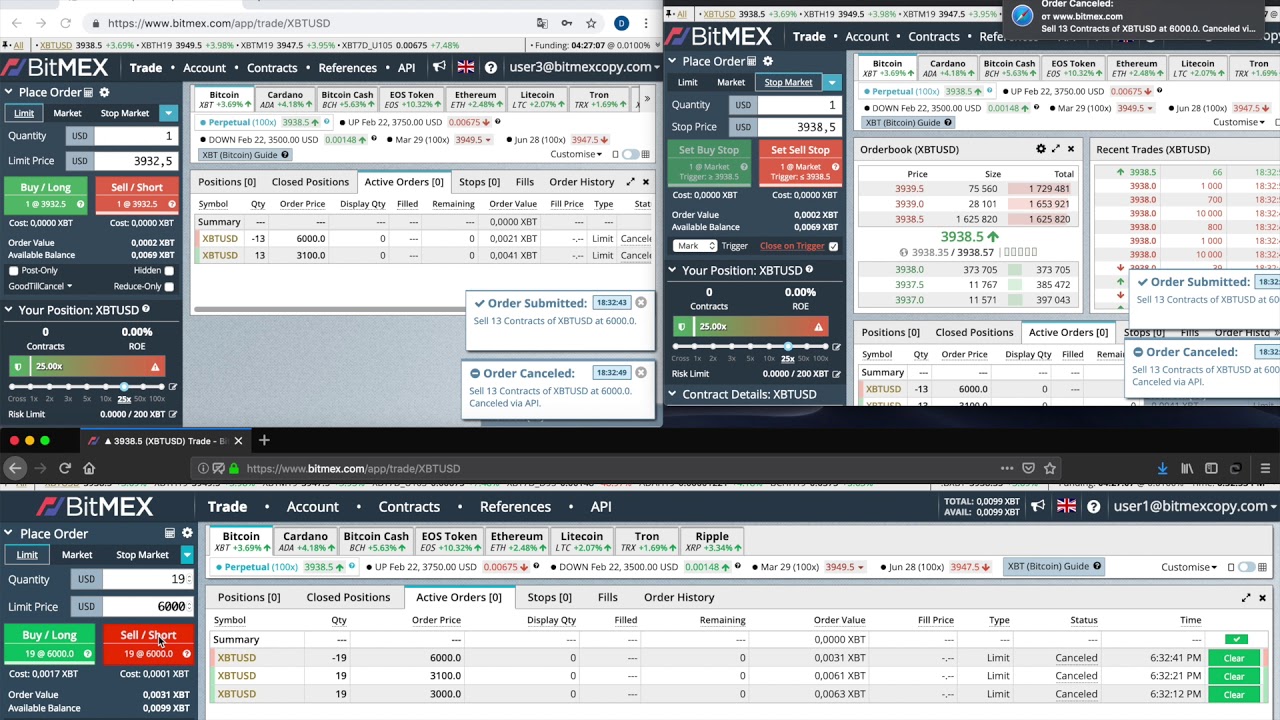Focus the Stop Price field in Safari

point(797,127)
